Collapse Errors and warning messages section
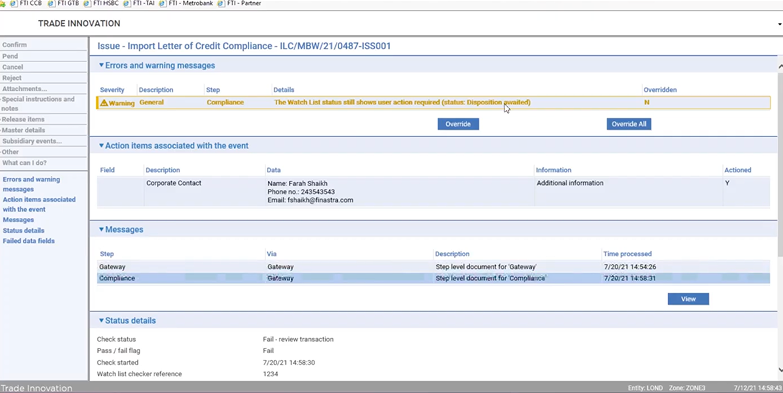Viewport: 783px width, 393px height. (101, 65)
